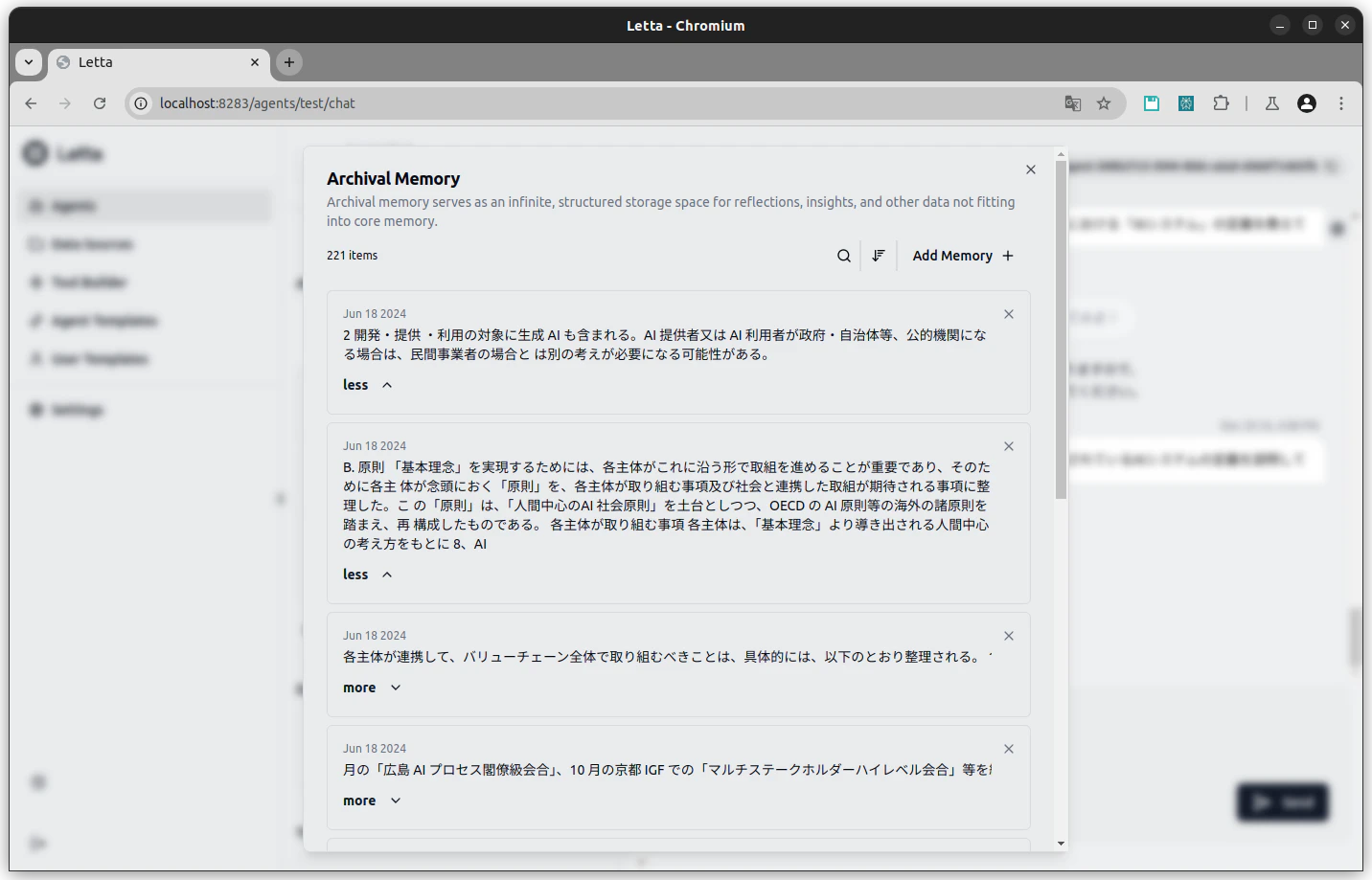Expand the '月の「広島 AI' memory with more
The height and width of the screenshot is (880, 1372).
click(x=372, y=801)
